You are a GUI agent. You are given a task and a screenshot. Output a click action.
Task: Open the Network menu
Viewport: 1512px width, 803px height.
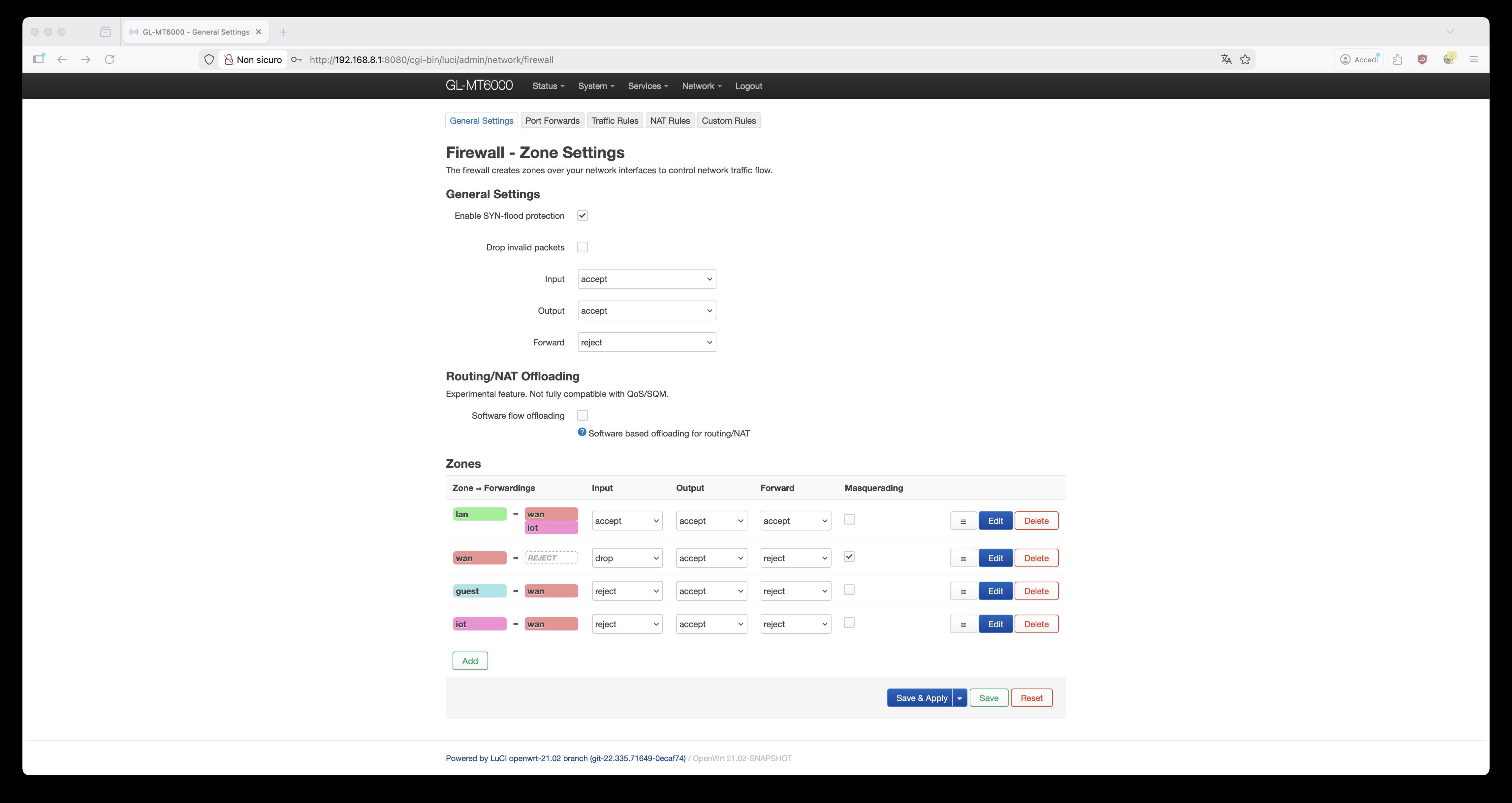coord(701,86)
